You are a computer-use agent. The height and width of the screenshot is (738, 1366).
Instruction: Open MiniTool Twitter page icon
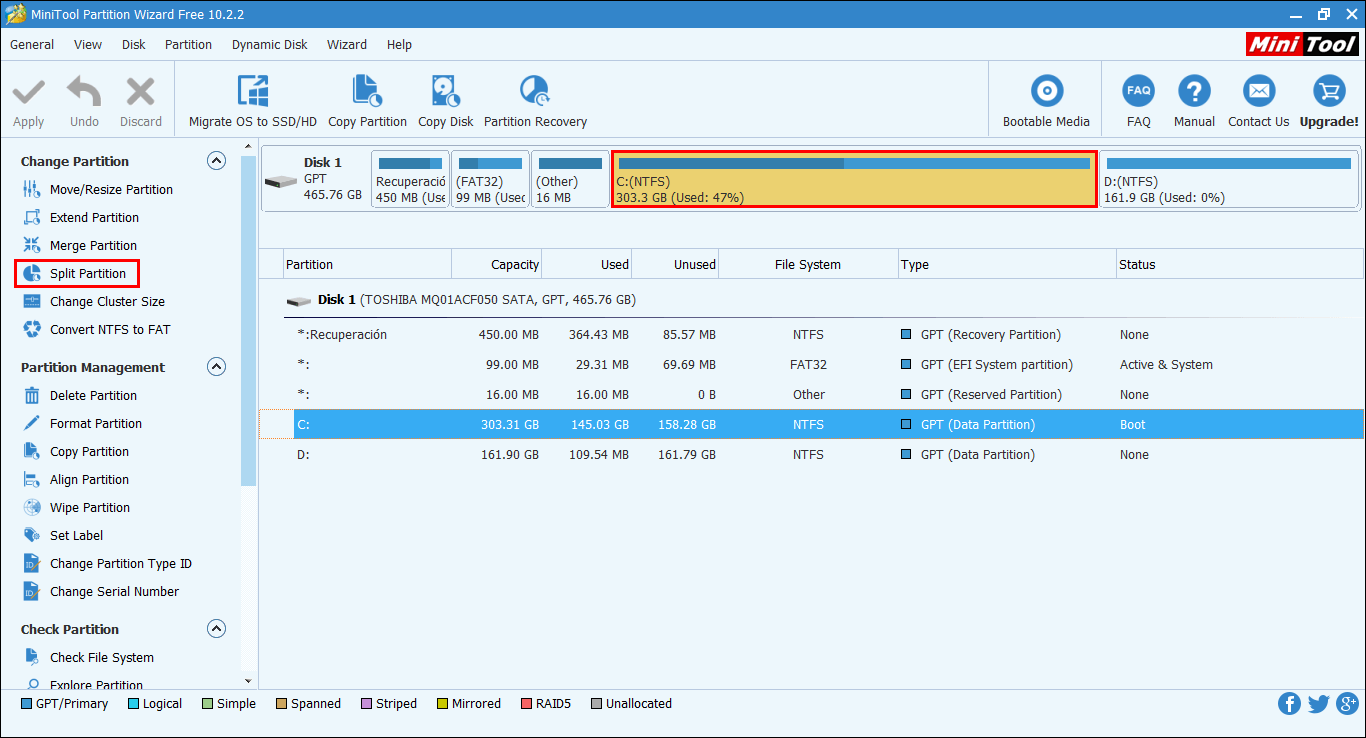tap(1318, 703)
